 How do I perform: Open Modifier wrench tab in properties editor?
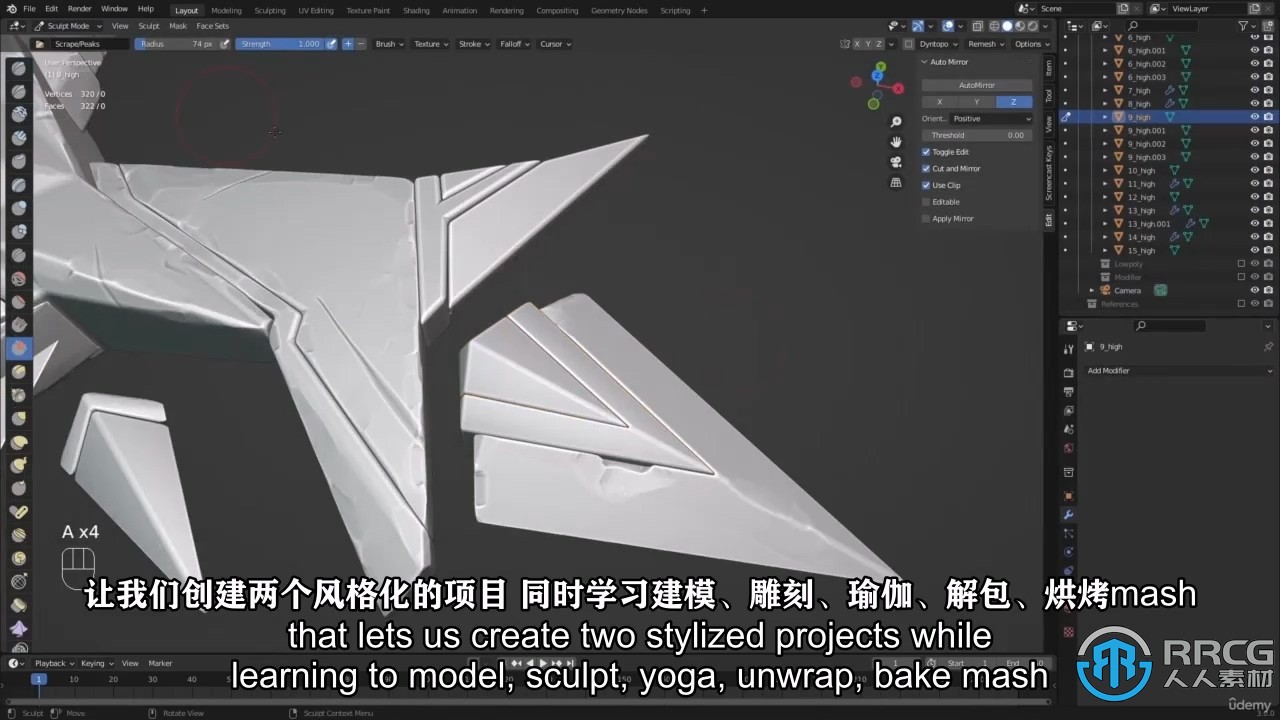click(1068, 515)
